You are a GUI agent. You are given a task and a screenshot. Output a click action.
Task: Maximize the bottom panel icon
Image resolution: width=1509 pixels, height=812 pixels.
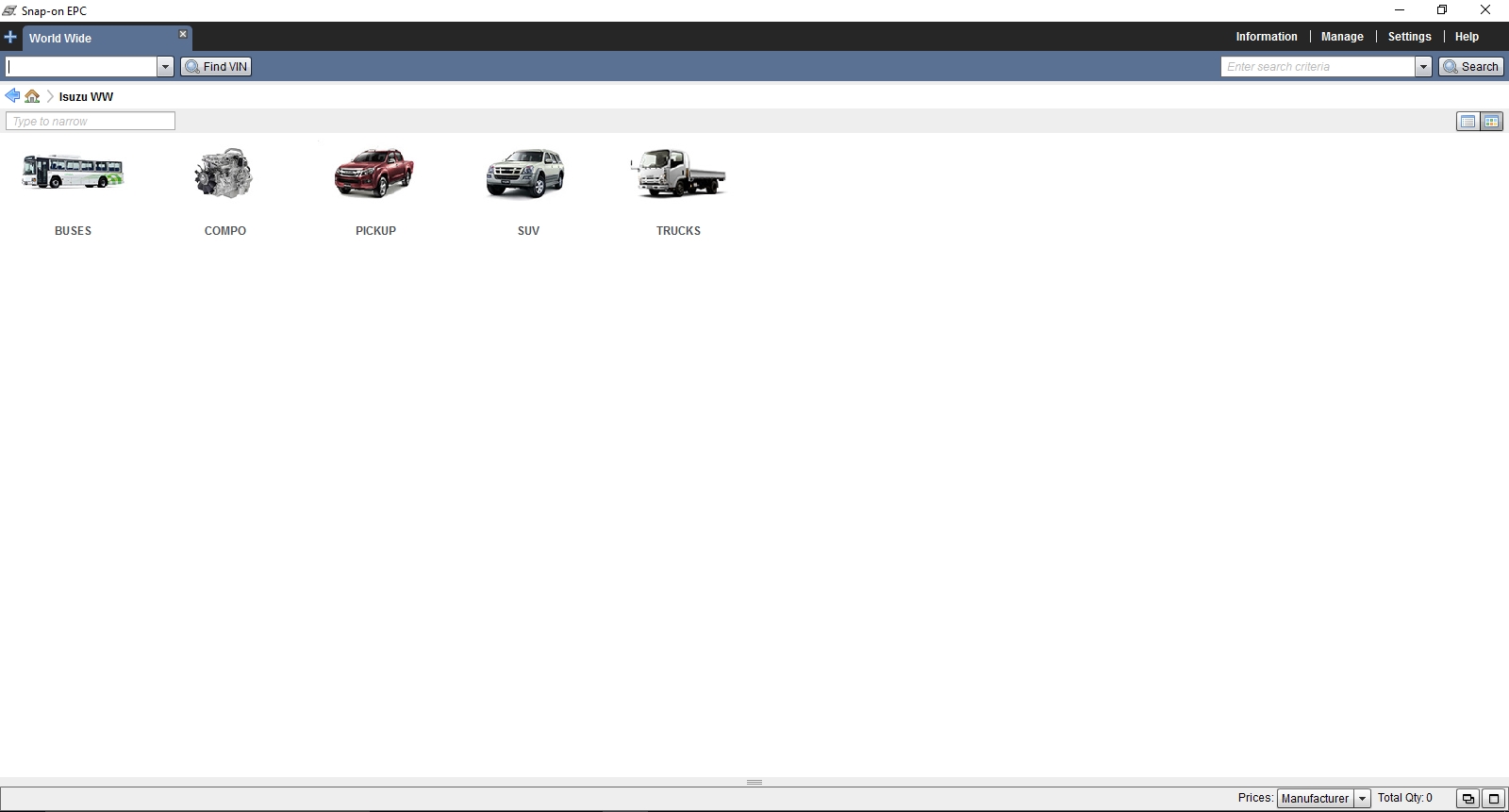coord(1493,799)
